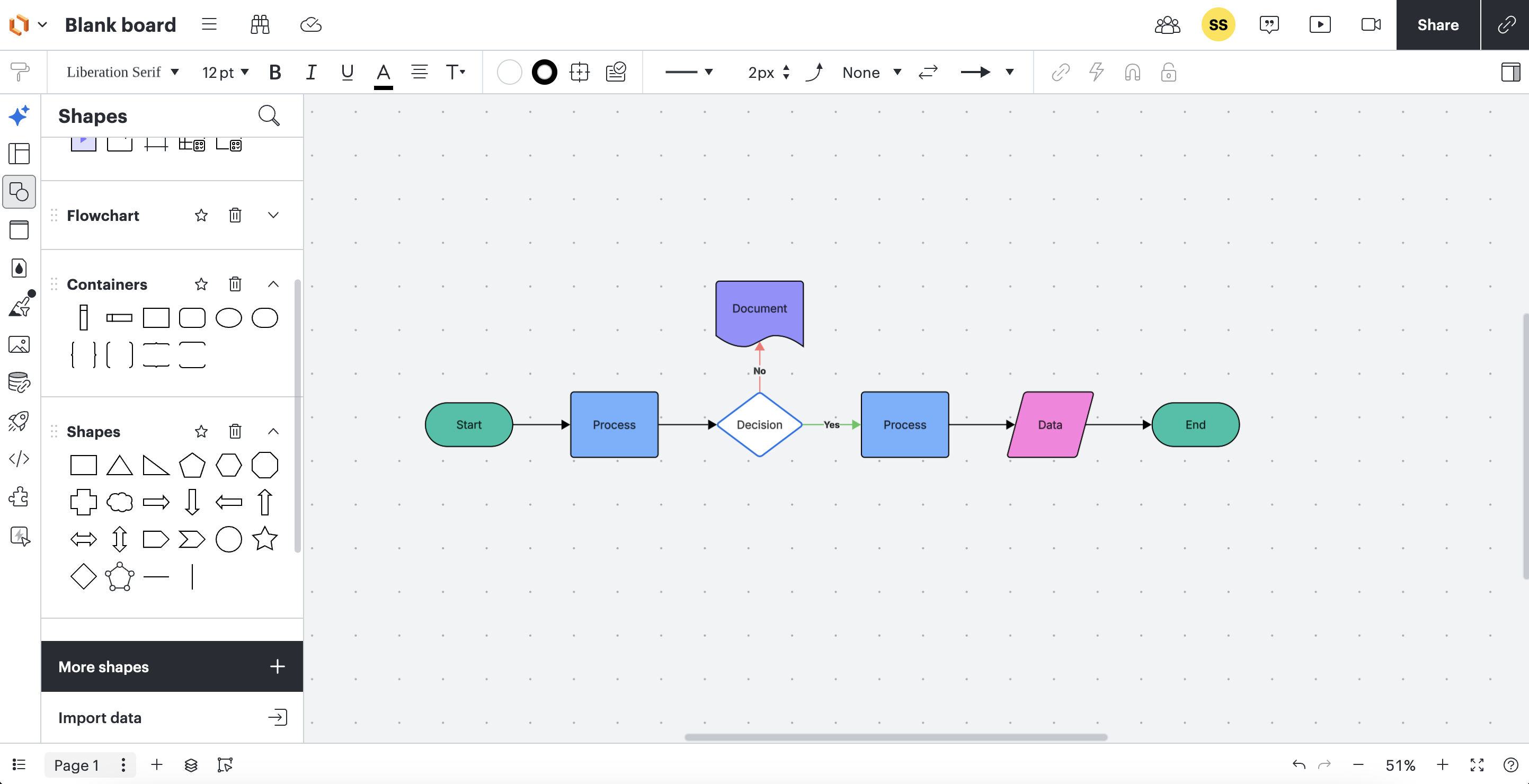Viewport: 1529px width, 784px height.
Task: Expand the Flowchart shape library
Action: (273, 215)
